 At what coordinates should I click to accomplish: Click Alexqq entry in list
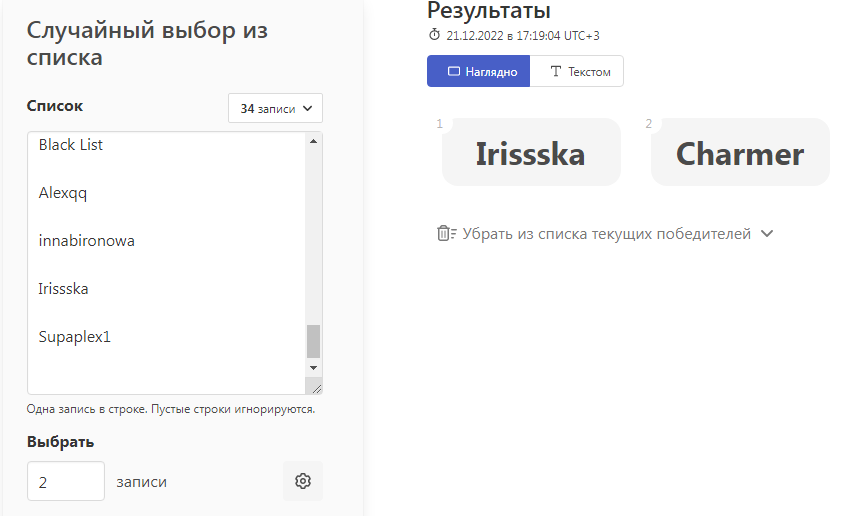[x=63, y=193]
